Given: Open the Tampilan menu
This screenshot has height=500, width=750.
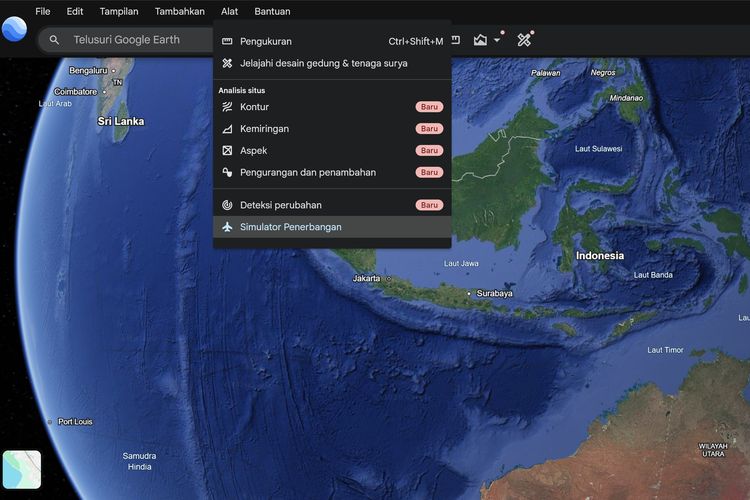Looking at the screenshot, I should tap(119, 11).
